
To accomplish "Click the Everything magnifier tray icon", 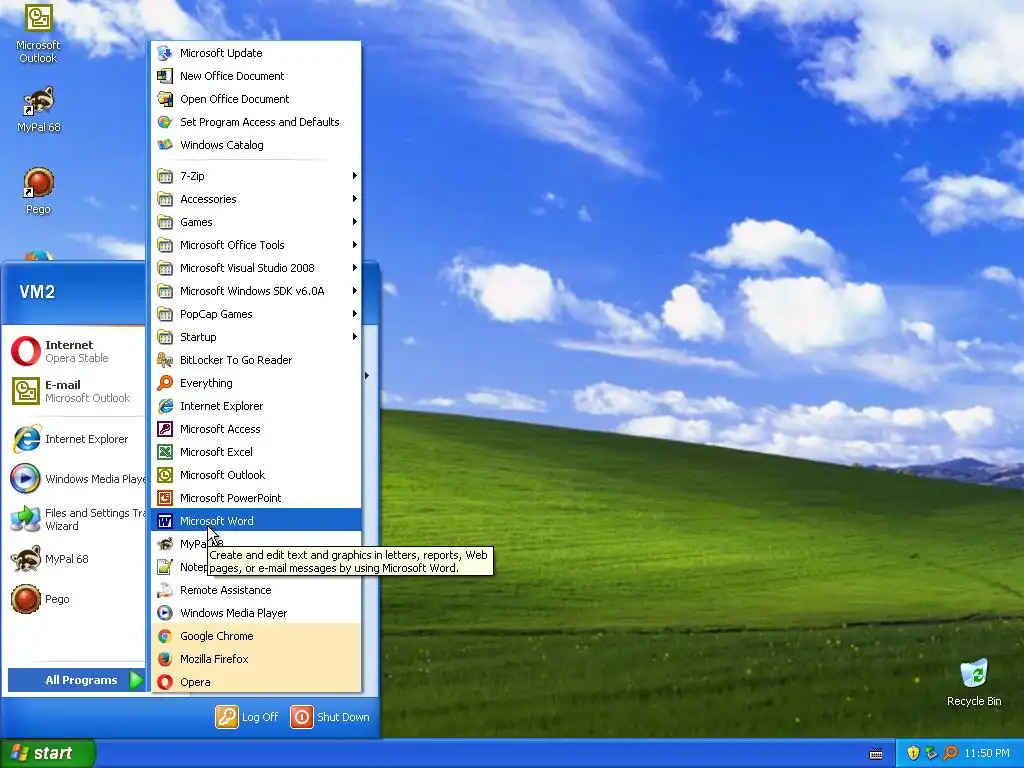I will [950, 753].
